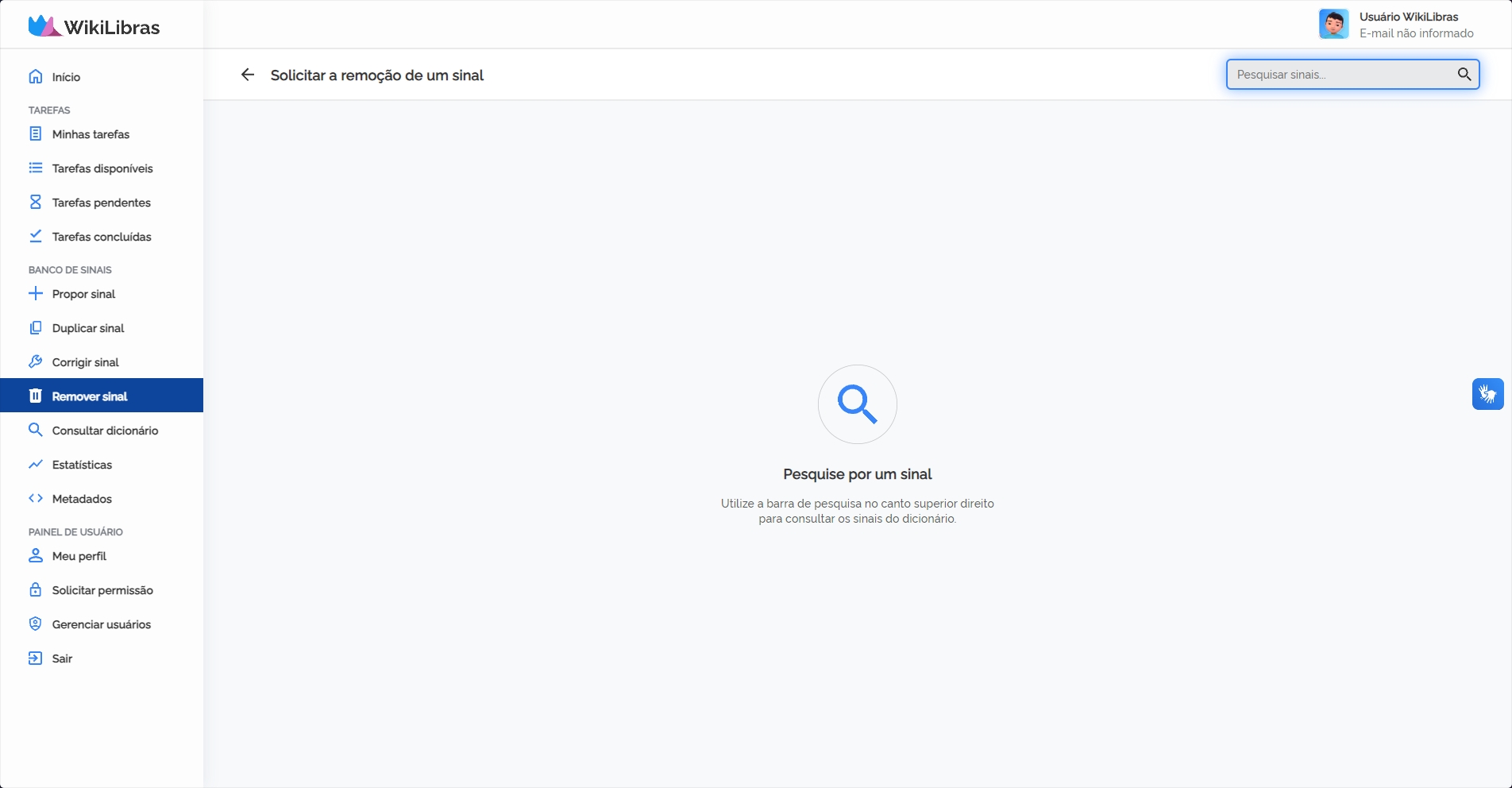Viewport: 1512px width, 788px height.
Task: Click the back arrow icon
Action: click(248, 75)
